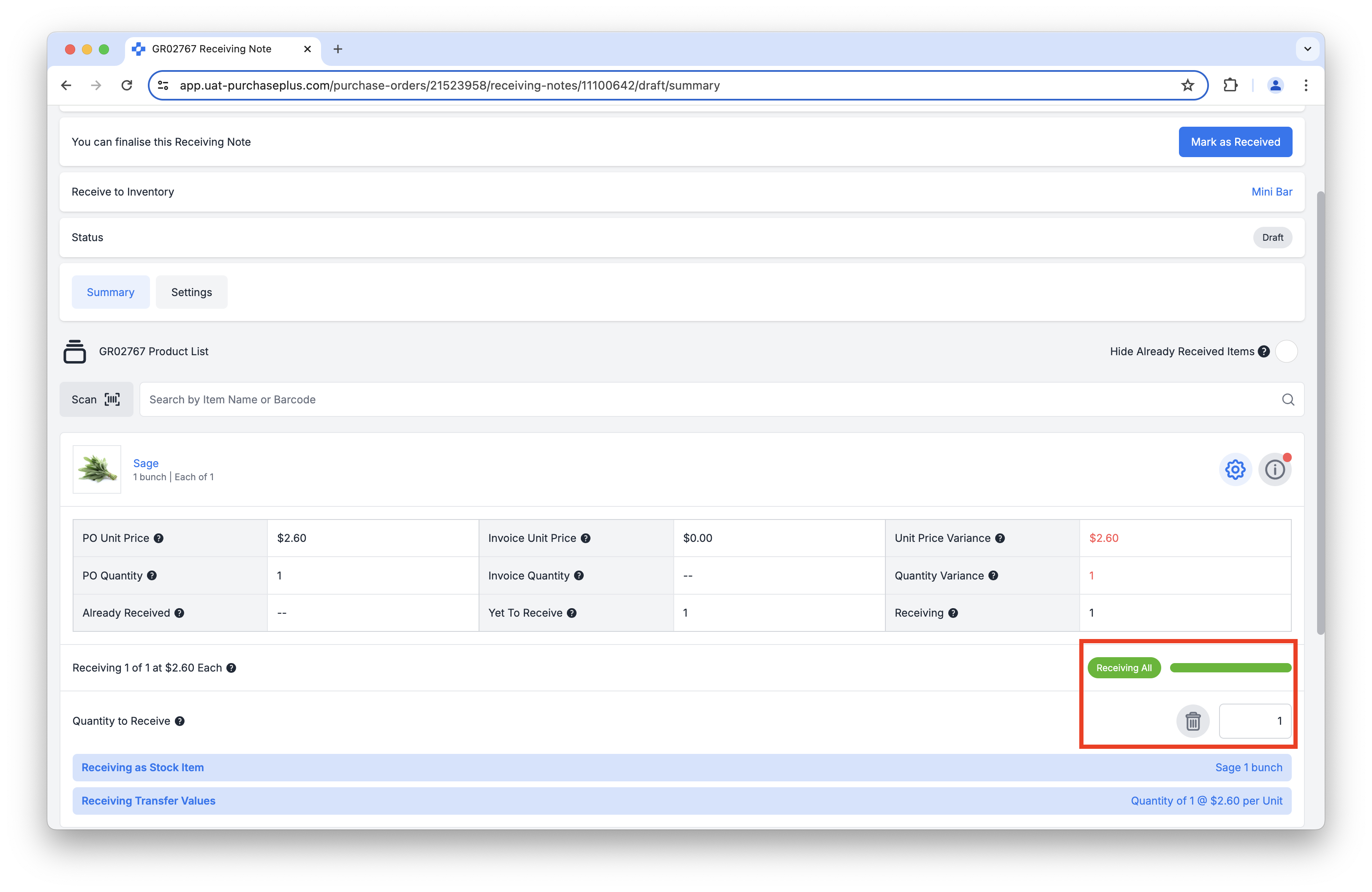Click help icon beside Hide Already Received Items
Screen dimensions: 1372x892
pyautogui.click(x=1263, y=351)
